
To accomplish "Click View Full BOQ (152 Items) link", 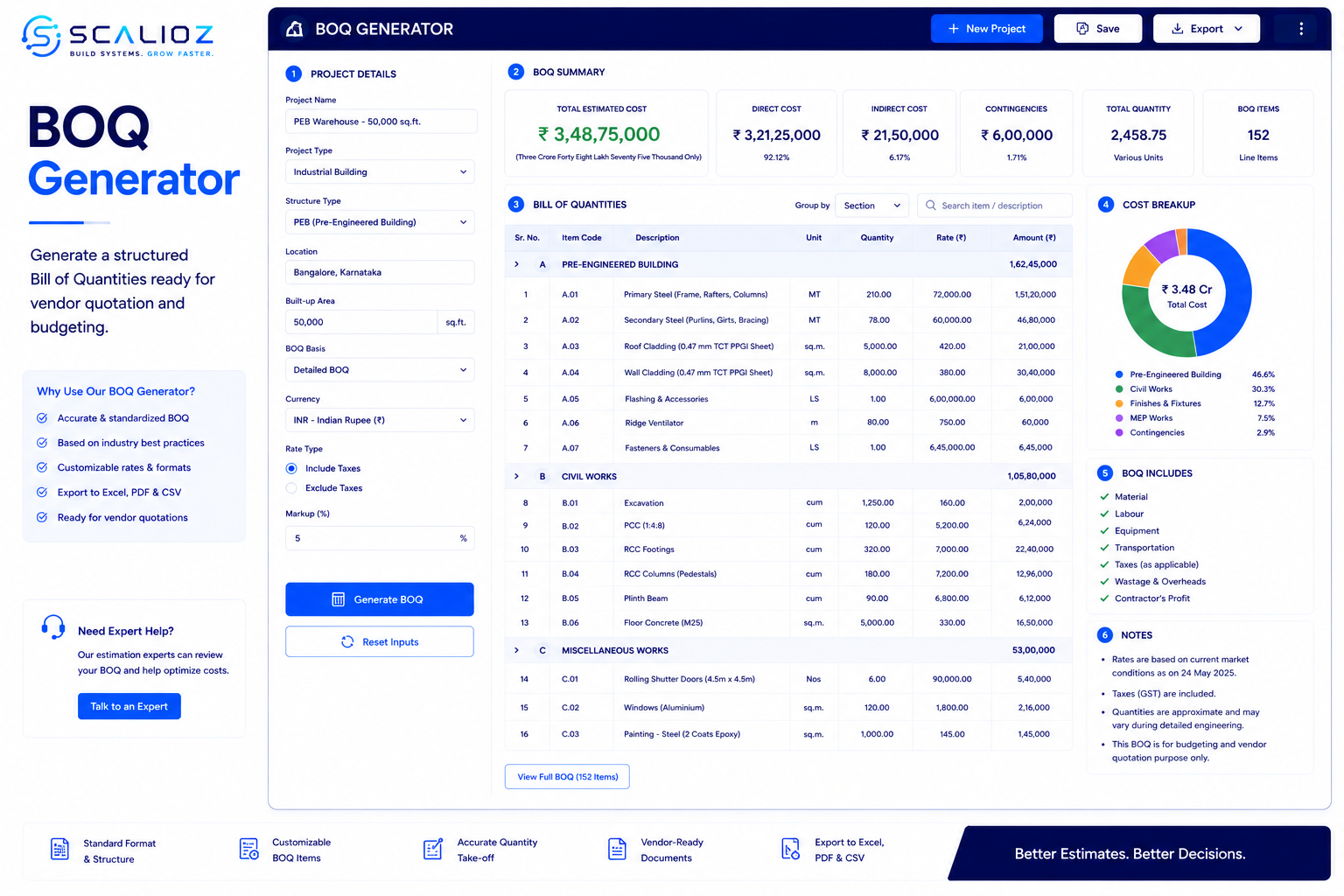I will pos(567,777).
